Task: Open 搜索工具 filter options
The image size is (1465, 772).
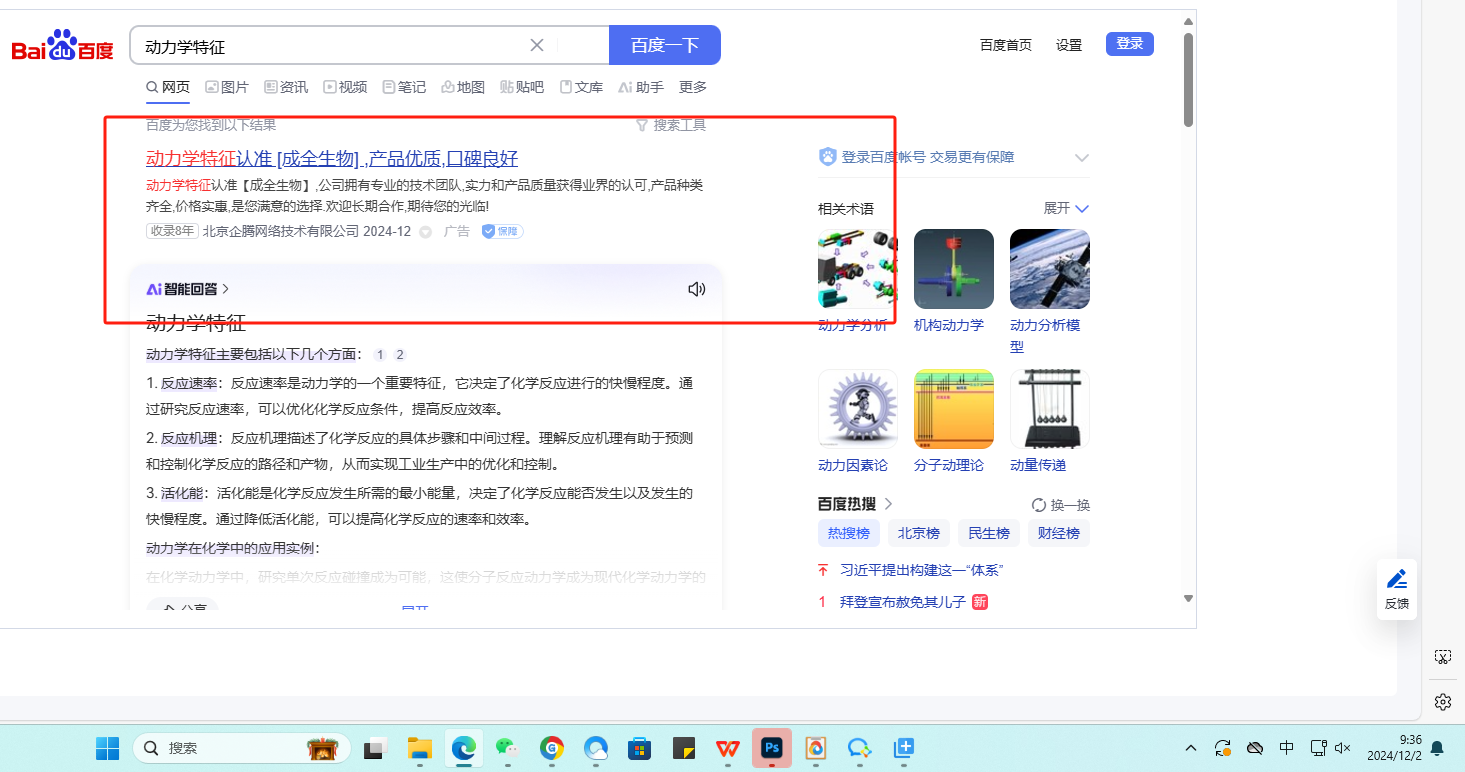Action: click(x=671, y=125)
